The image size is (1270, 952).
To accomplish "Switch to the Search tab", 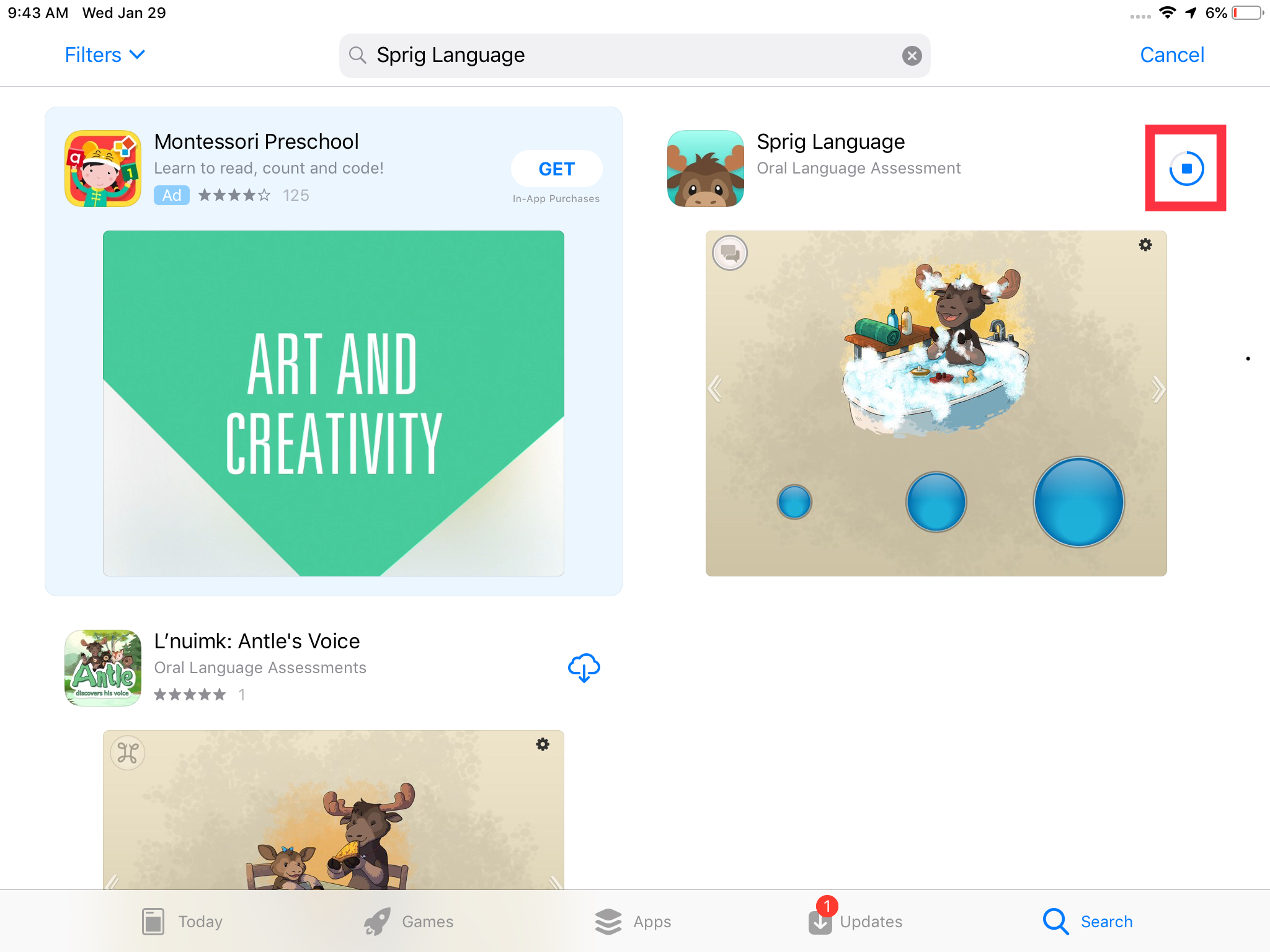I will click(x=1088, y=922).
